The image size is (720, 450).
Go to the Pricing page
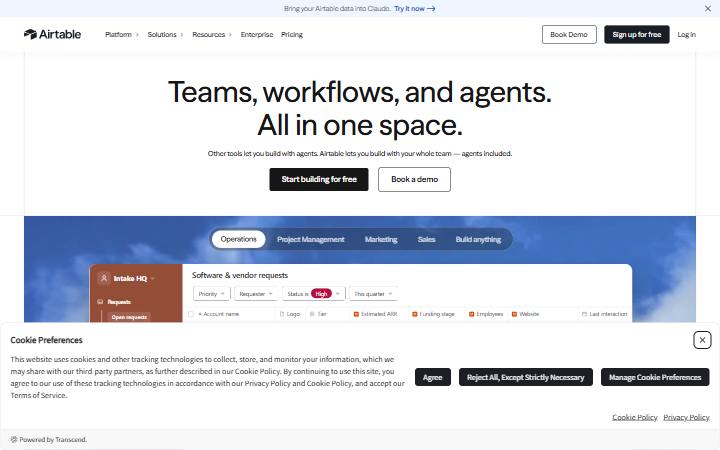[x=292, y=34]
